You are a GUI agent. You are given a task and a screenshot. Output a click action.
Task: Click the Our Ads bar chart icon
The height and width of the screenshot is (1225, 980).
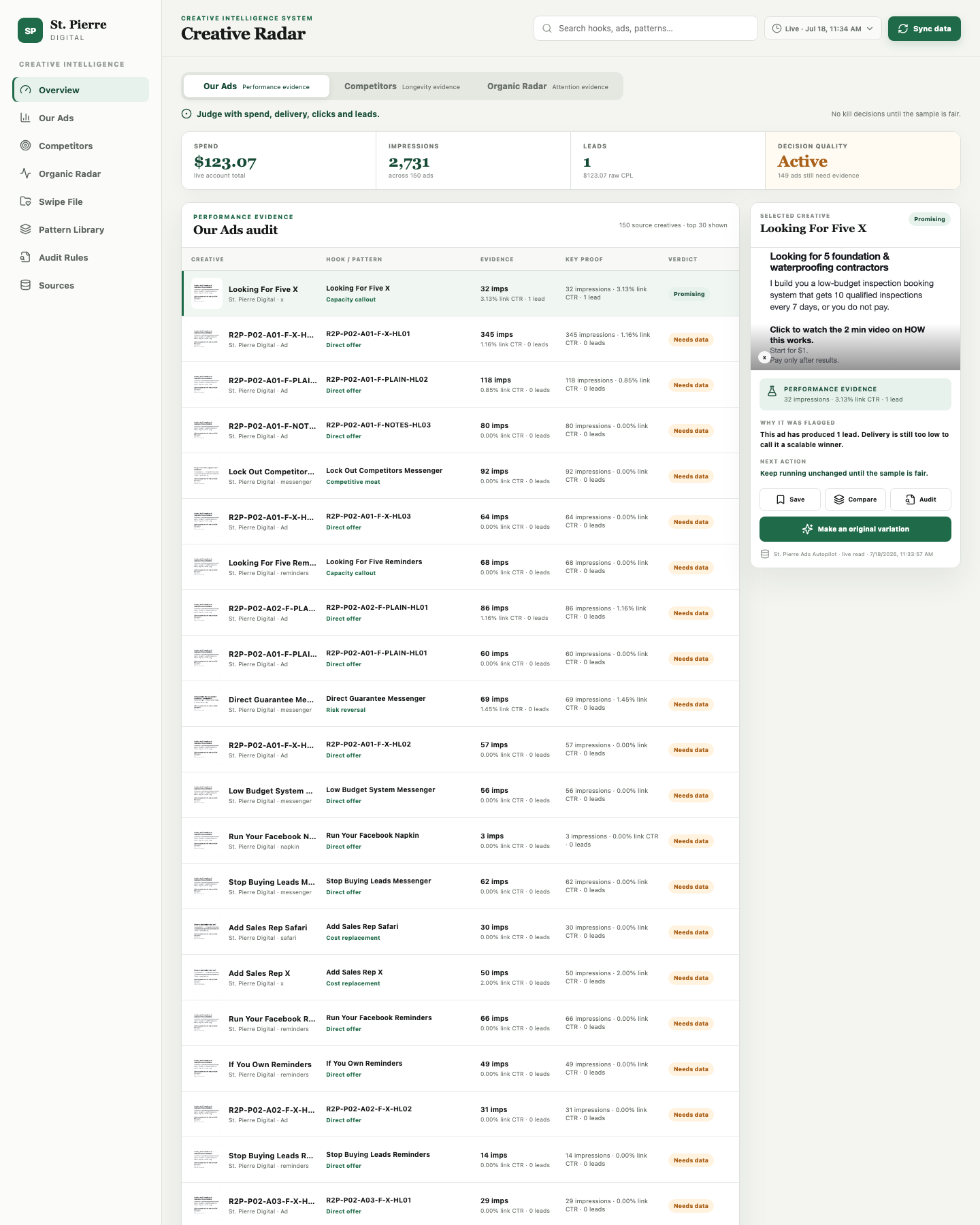click(x=26, y=118)
